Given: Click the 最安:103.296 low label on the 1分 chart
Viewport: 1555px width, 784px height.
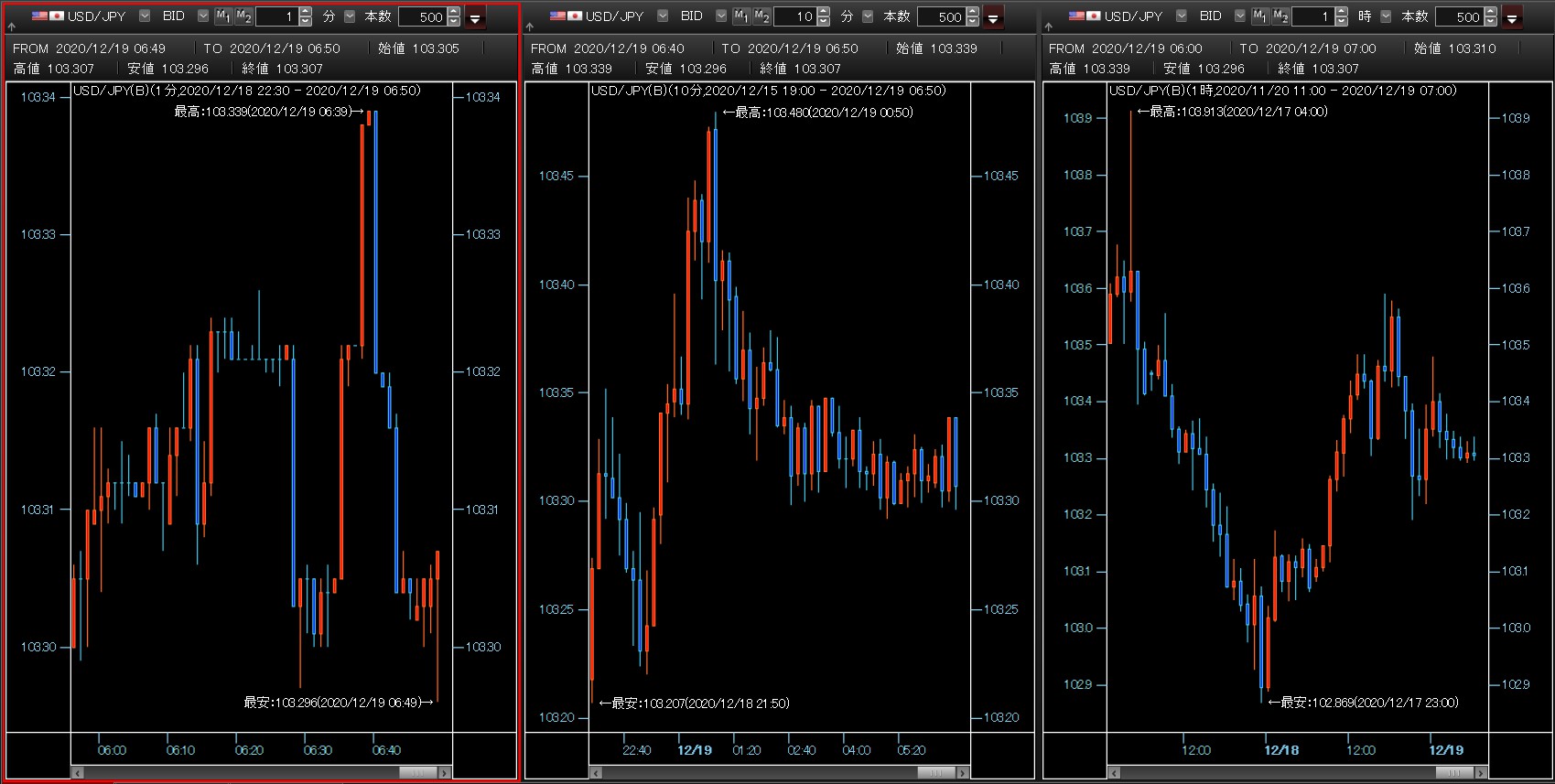Looking at the screenshot, I should tap(339, 703).
